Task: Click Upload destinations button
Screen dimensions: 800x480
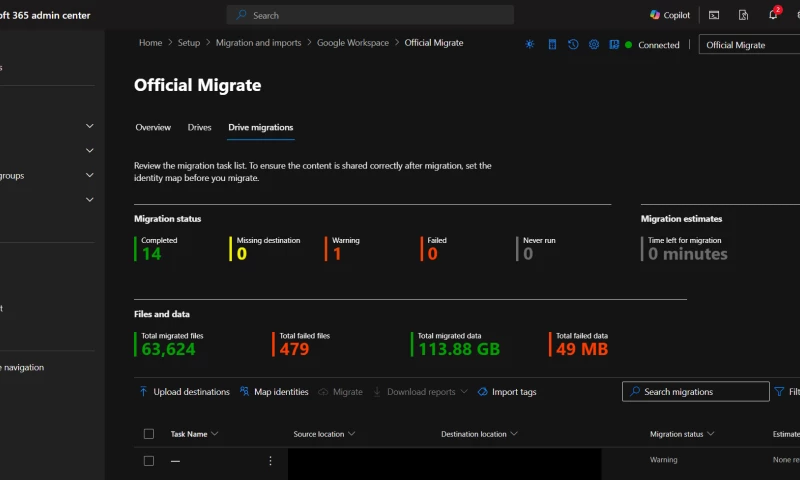Action: (x=185, y=392)
